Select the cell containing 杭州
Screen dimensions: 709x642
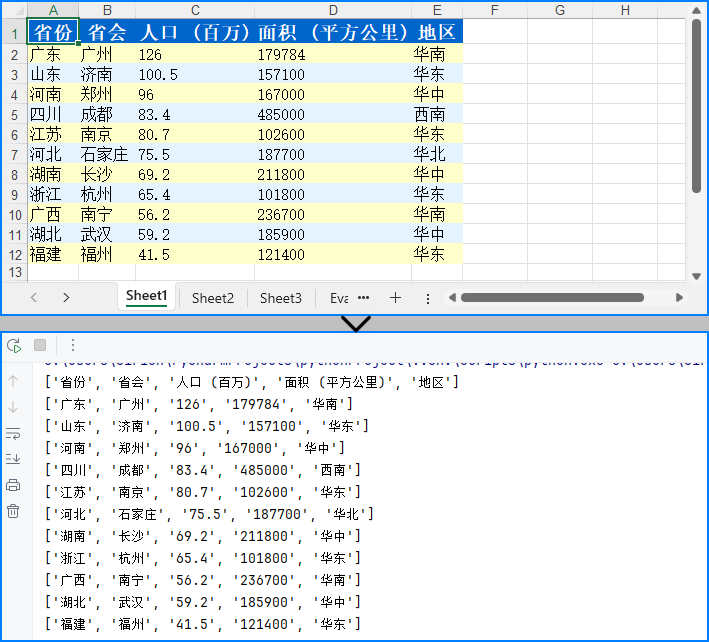click(107, 194)
